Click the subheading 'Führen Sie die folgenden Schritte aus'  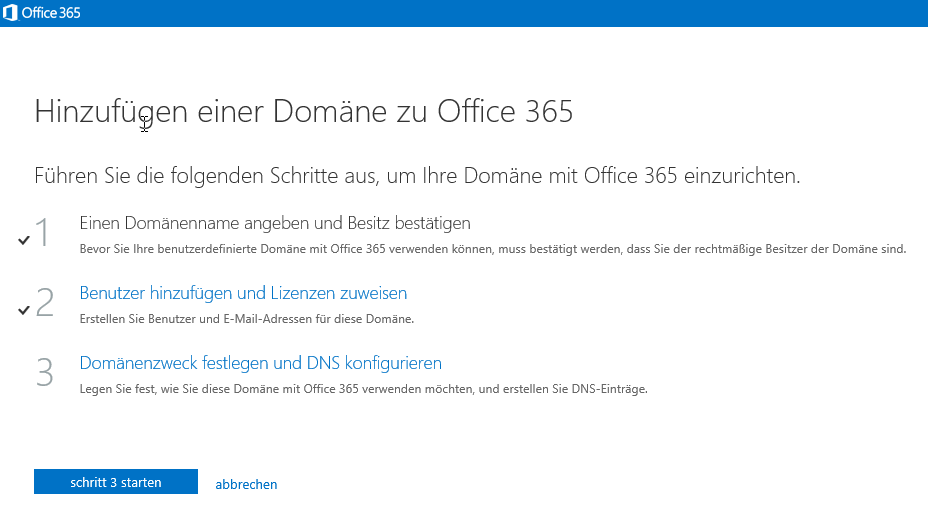click(417, 177)
